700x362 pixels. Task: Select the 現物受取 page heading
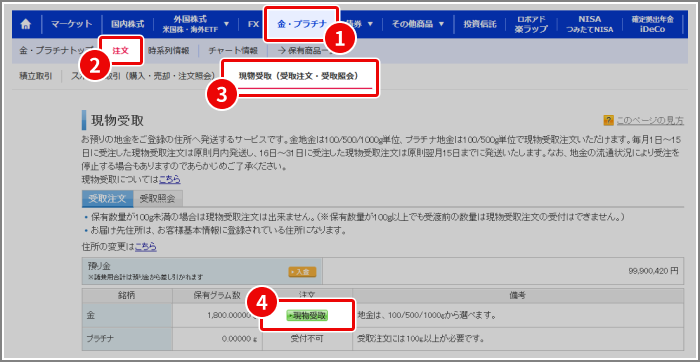[x=117, y=121]
